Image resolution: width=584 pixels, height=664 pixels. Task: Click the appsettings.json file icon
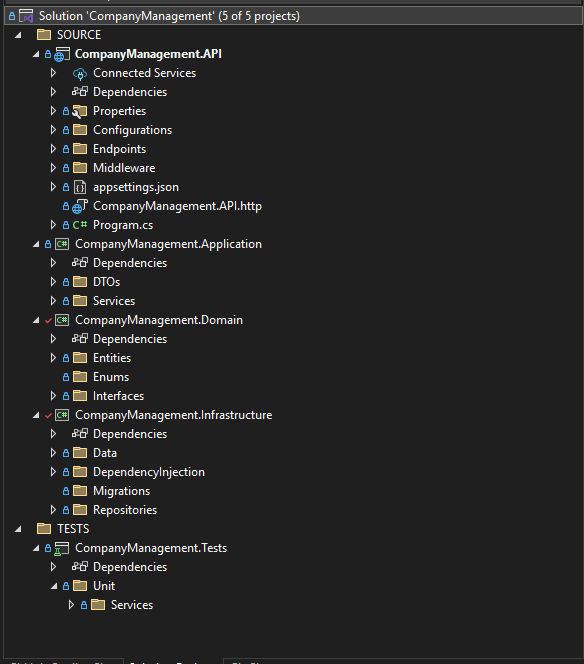[80, 187]
